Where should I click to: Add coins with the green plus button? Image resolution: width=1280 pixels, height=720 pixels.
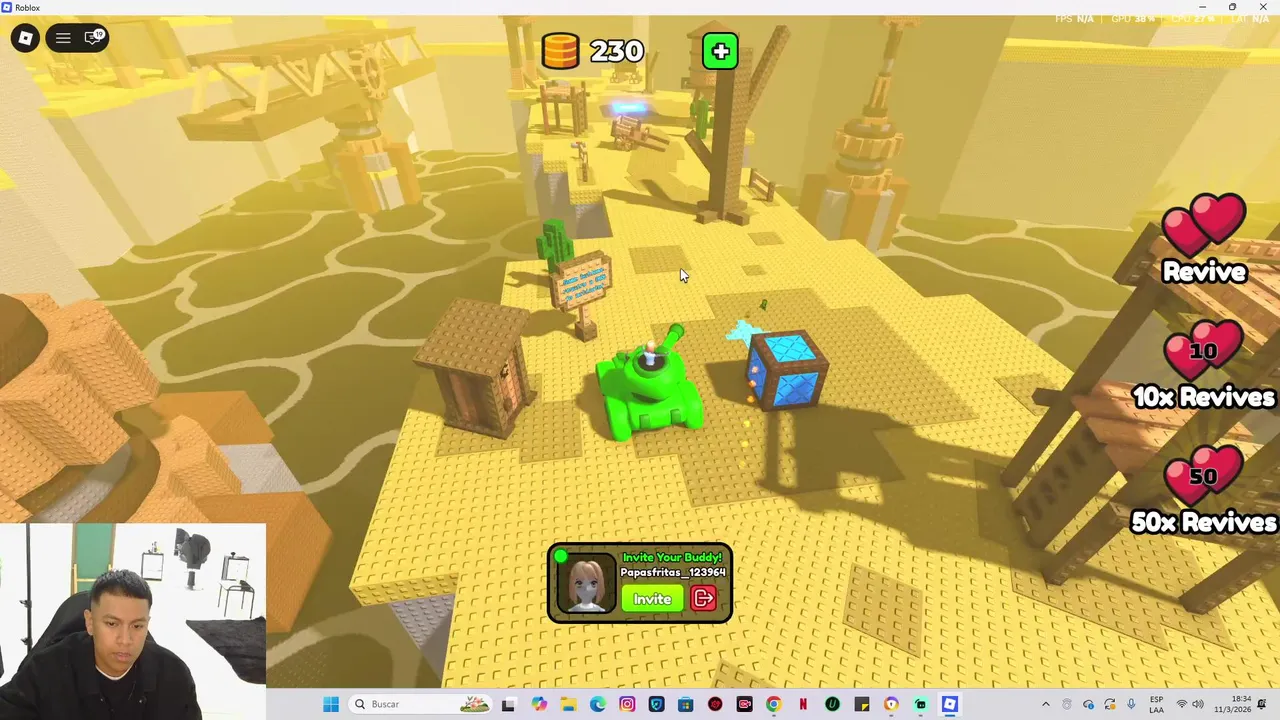pos(720,51)
